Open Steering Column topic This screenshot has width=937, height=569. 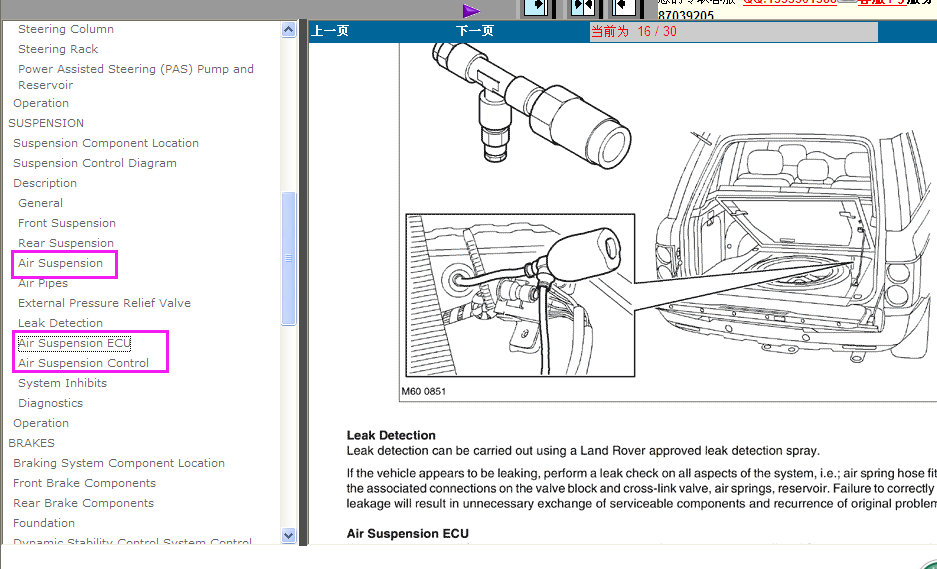coord(66,29)
